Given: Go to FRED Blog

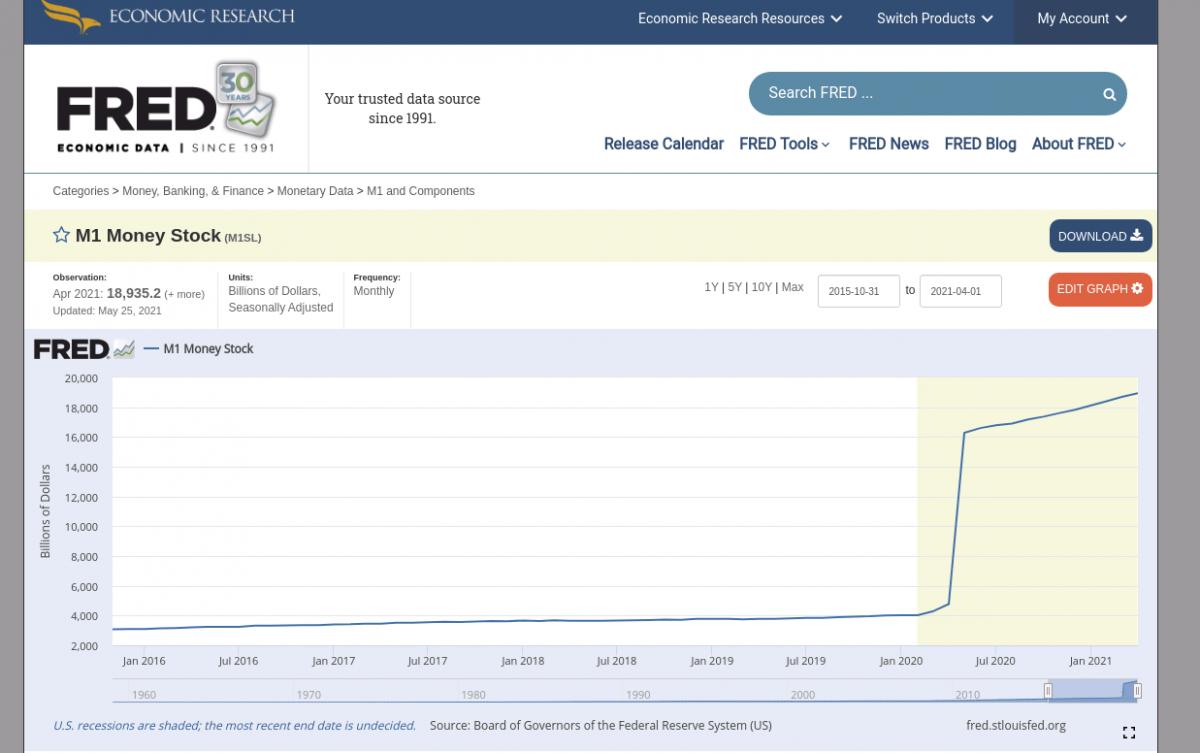Looking at the screenshot, I should click(980, 144).
